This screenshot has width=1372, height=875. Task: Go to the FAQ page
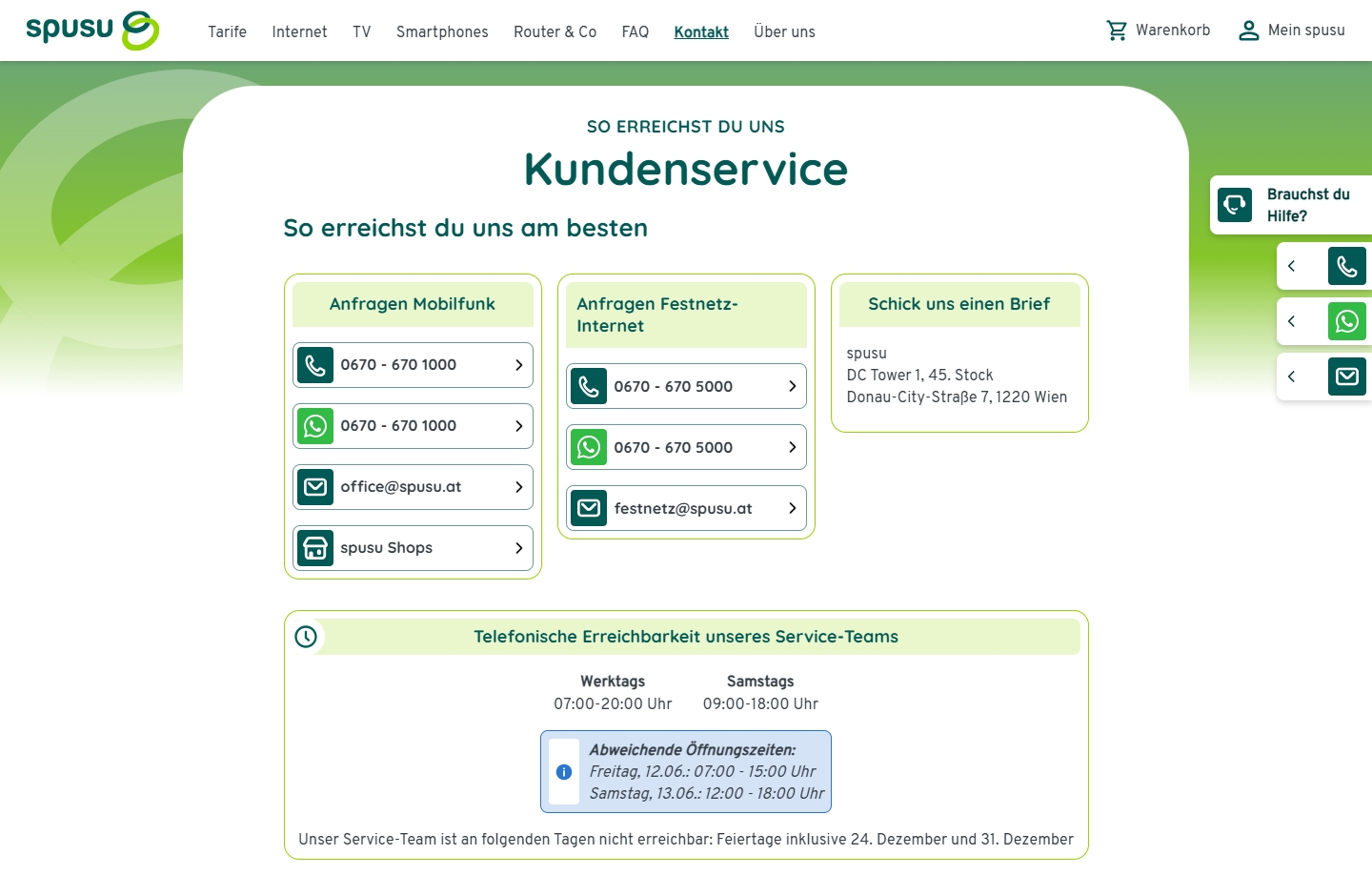click(636, 31)
